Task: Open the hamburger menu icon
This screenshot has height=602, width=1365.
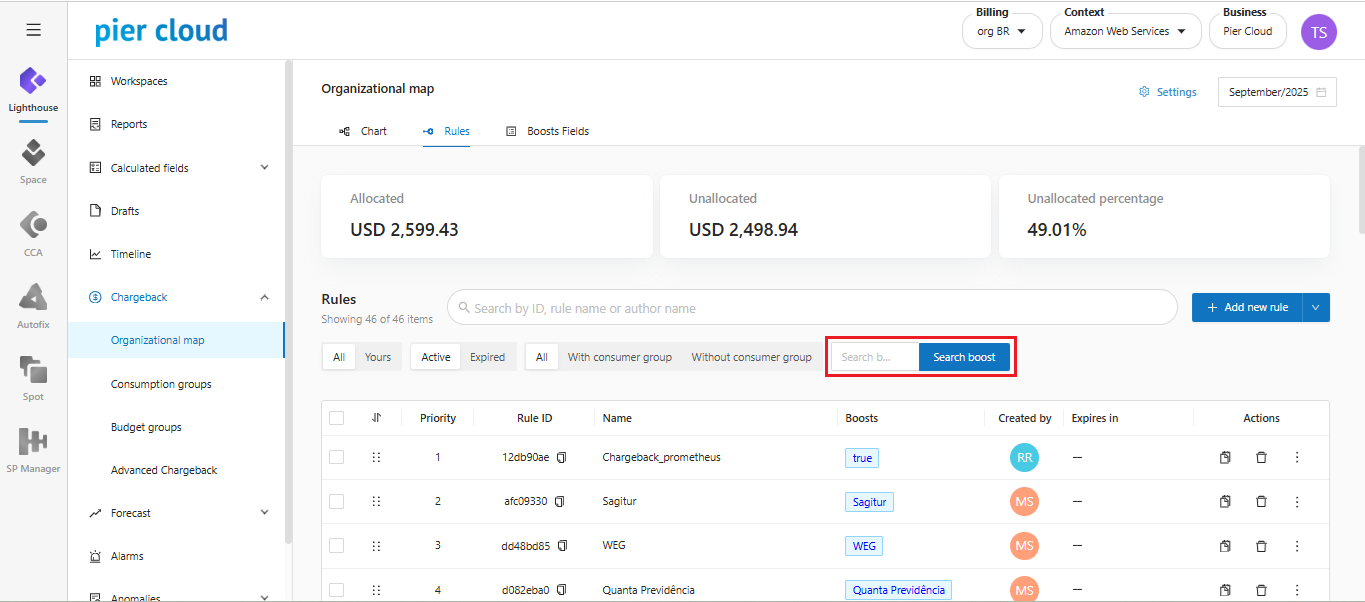Action: click(x=33, y=30)
